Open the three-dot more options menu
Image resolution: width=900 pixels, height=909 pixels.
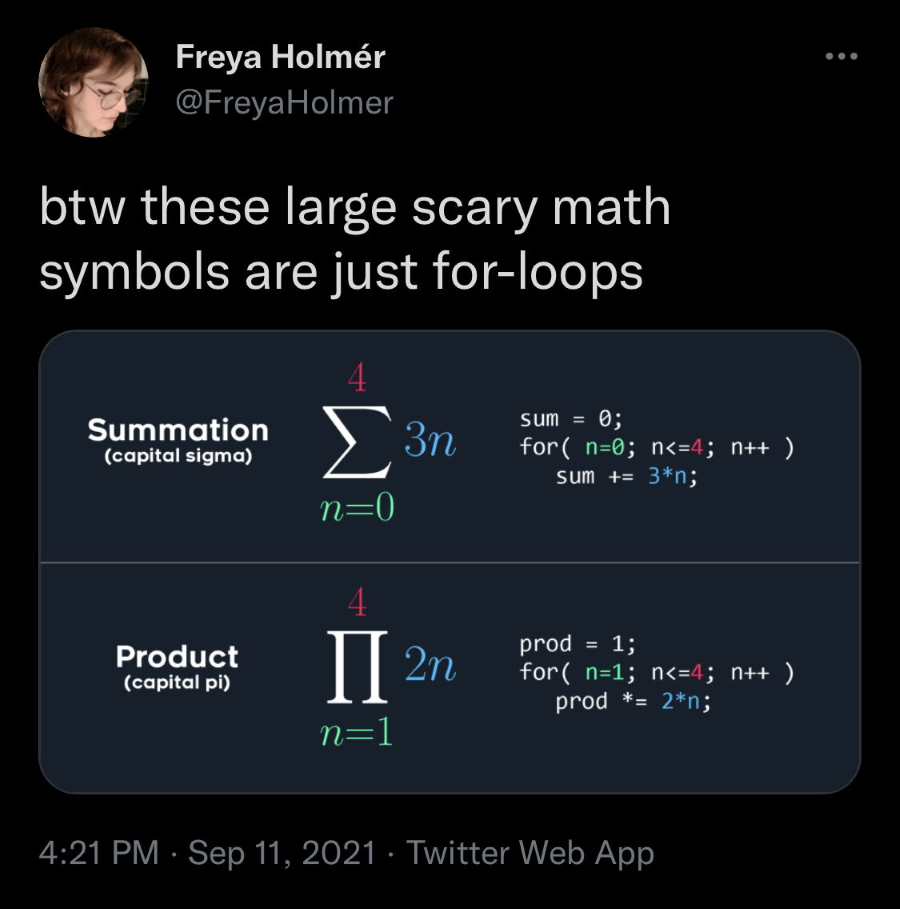tap(841, 56)
